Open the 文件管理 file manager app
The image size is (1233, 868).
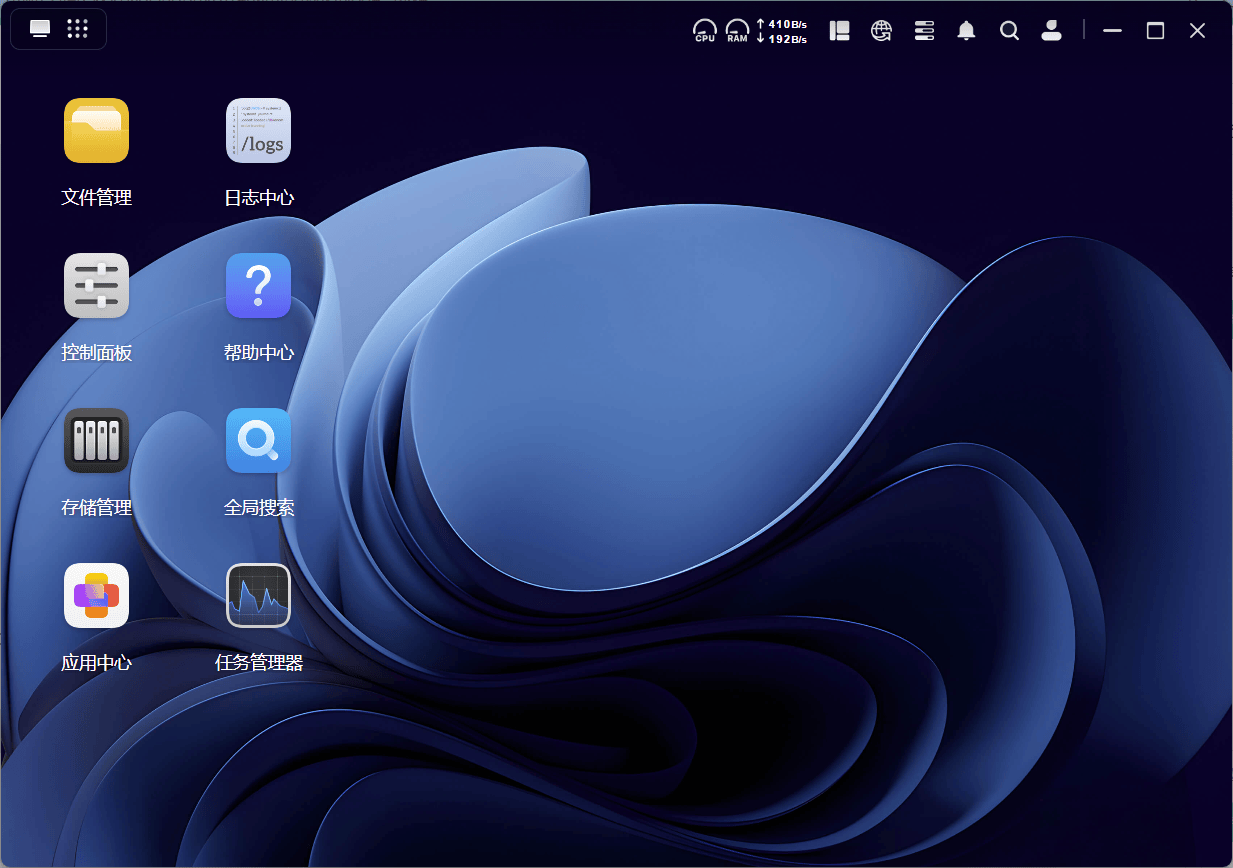96,131
